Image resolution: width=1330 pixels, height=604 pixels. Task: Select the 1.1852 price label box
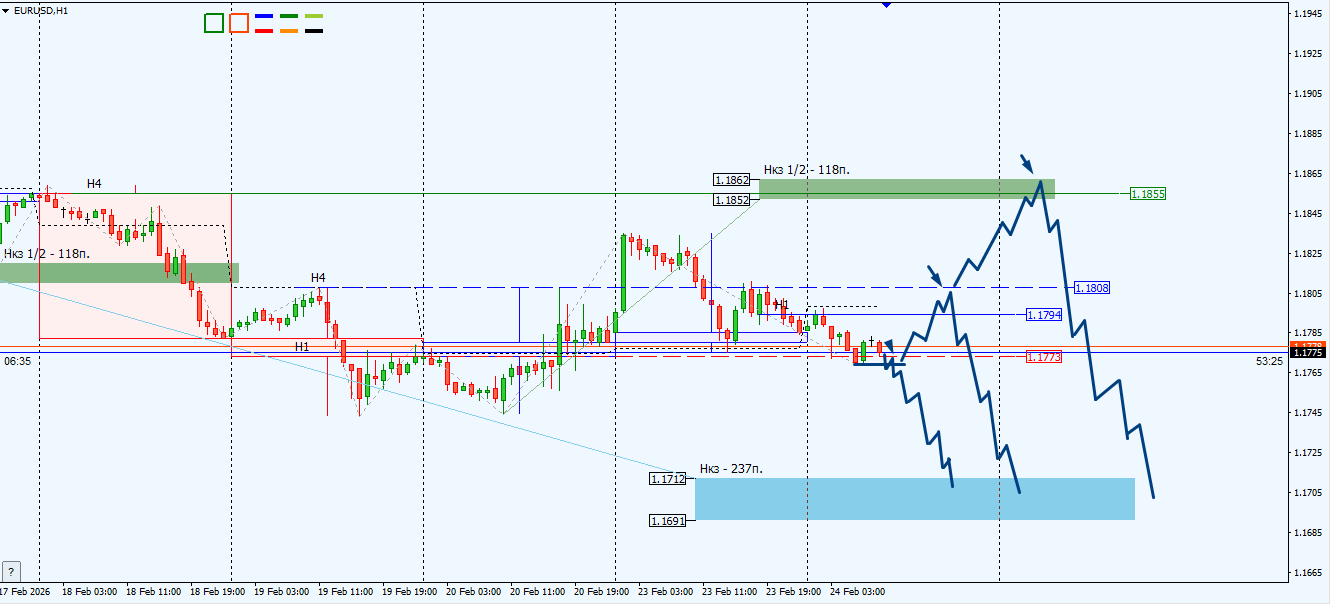point(731,200)
